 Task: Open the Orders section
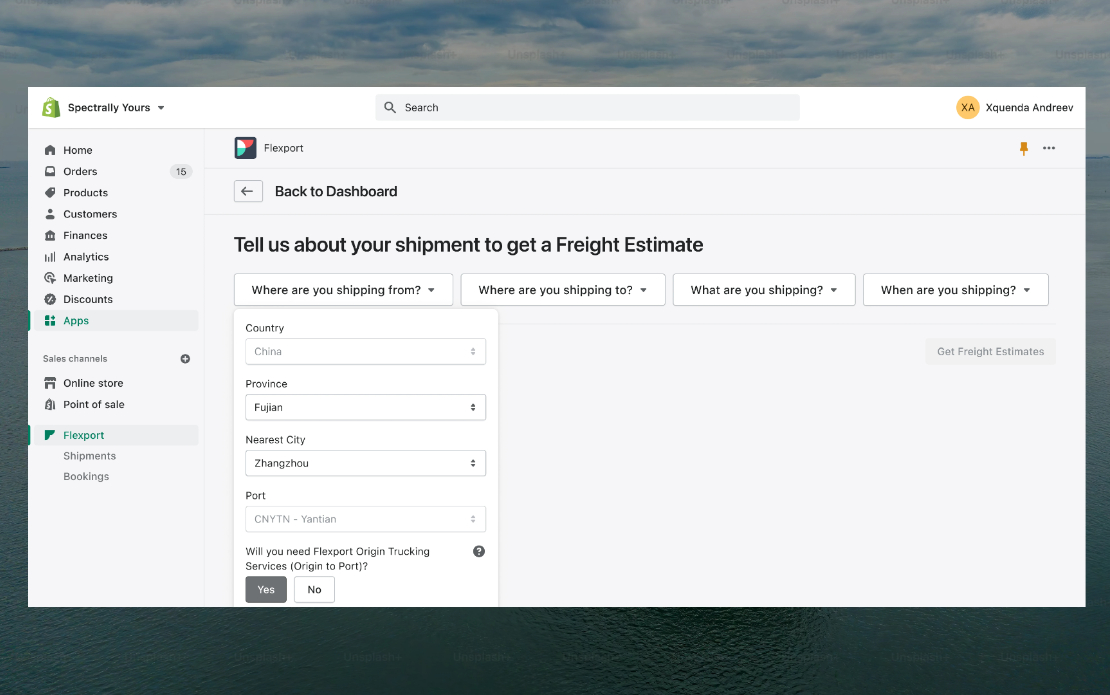pos(80,171)
